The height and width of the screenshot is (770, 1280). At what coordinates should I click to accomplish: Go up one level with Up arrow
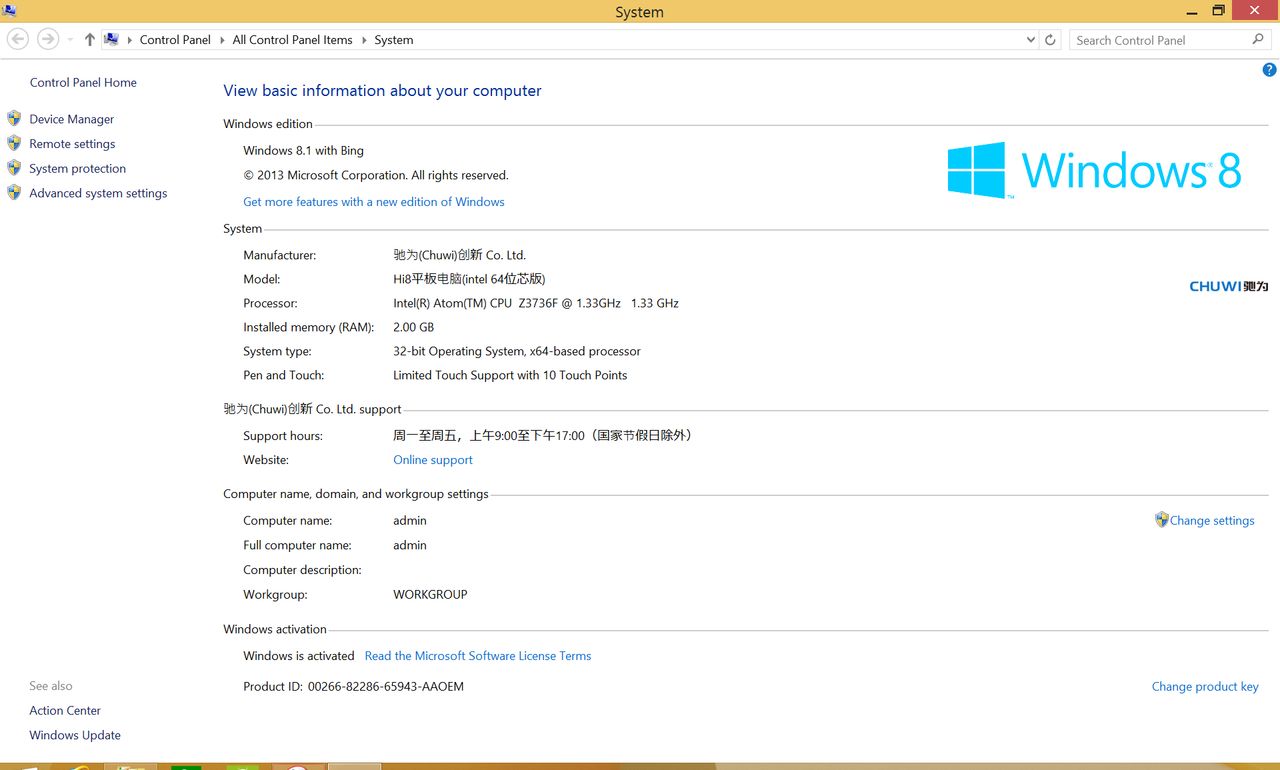[90, 40]
